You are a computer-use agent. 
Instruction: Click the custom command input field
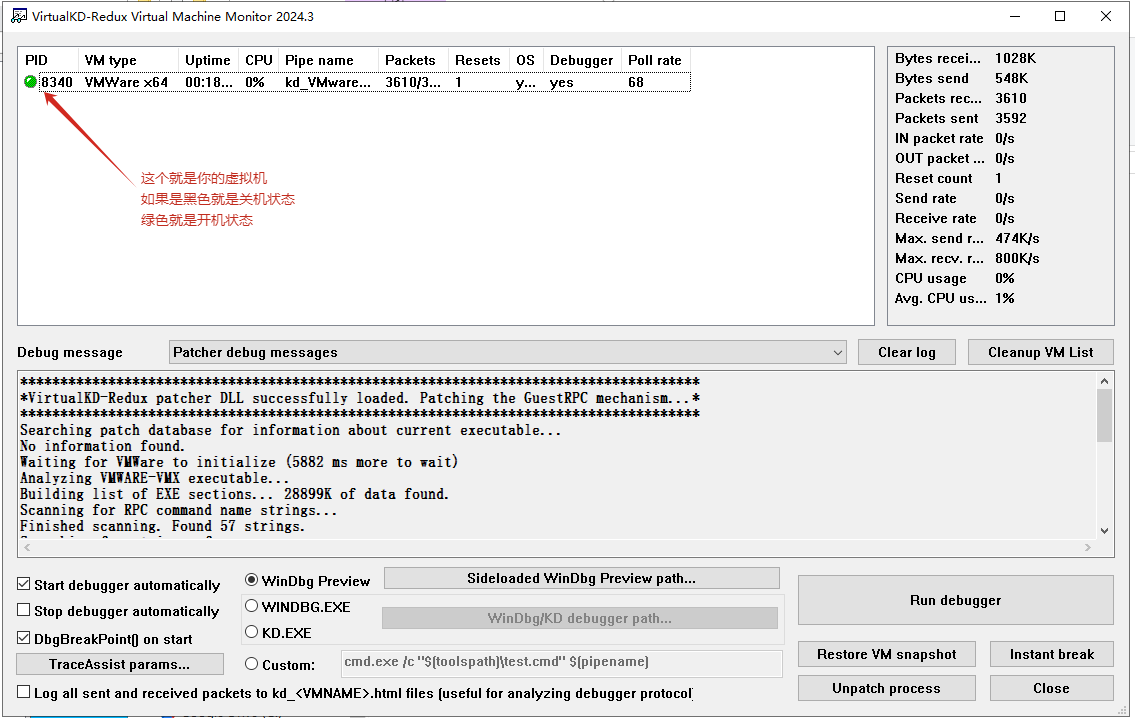point(560,662)
